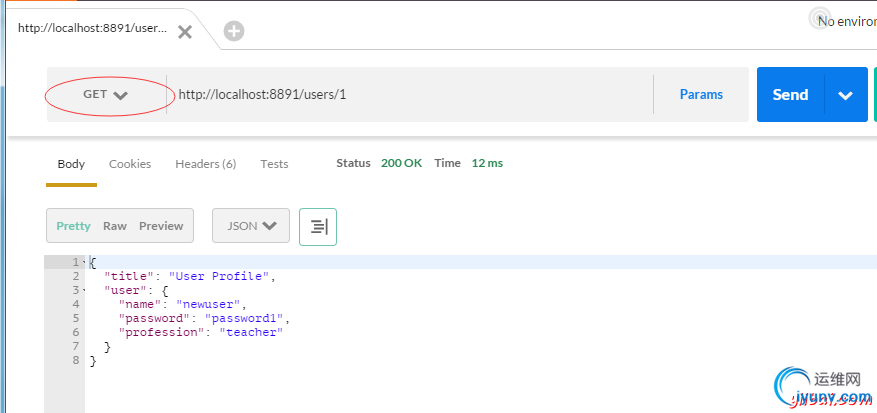The width and height of the screenshot is (877, 413).
Task: Open the GET method dropdown
Action: 105,95
